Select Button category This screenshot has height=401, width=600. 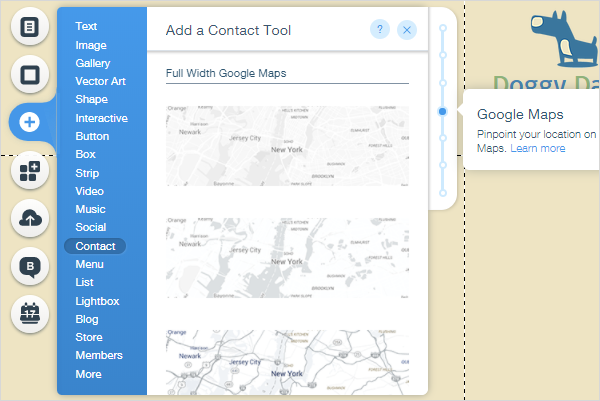click(92, 136)
